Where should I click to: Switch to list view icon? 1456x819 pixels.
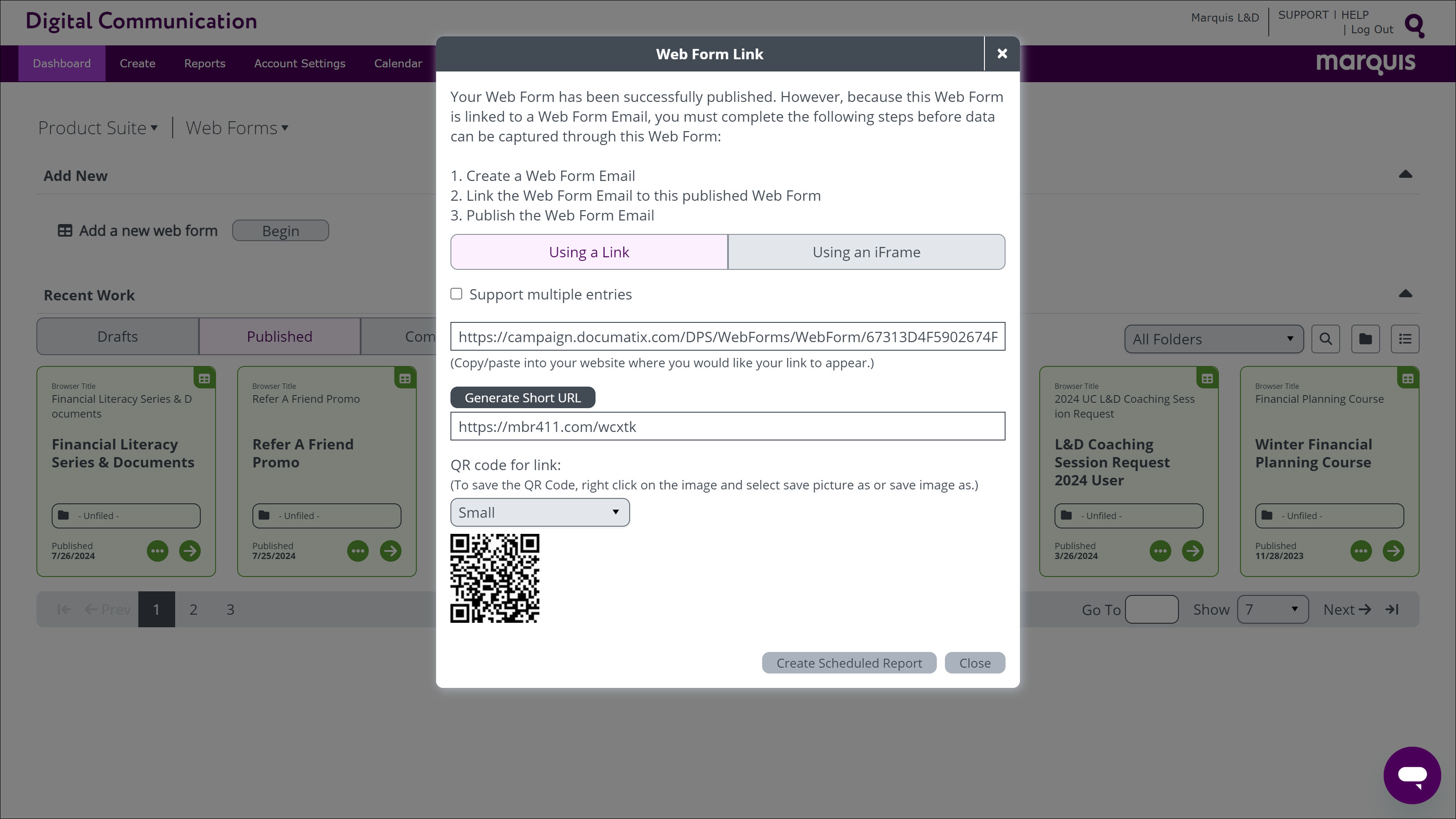click(x=1405, y=339)
